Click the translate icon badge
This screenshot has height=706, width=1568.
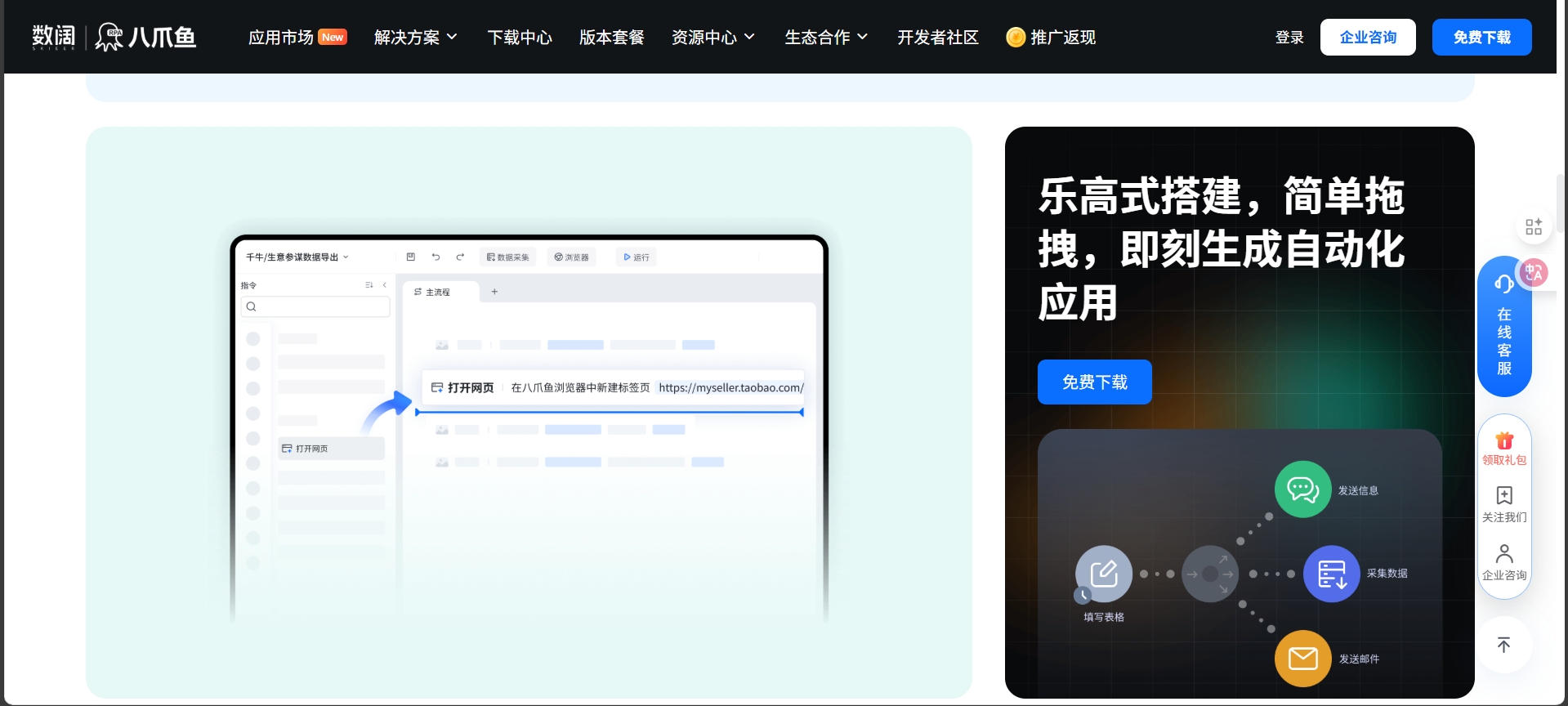pos(1534,273)
